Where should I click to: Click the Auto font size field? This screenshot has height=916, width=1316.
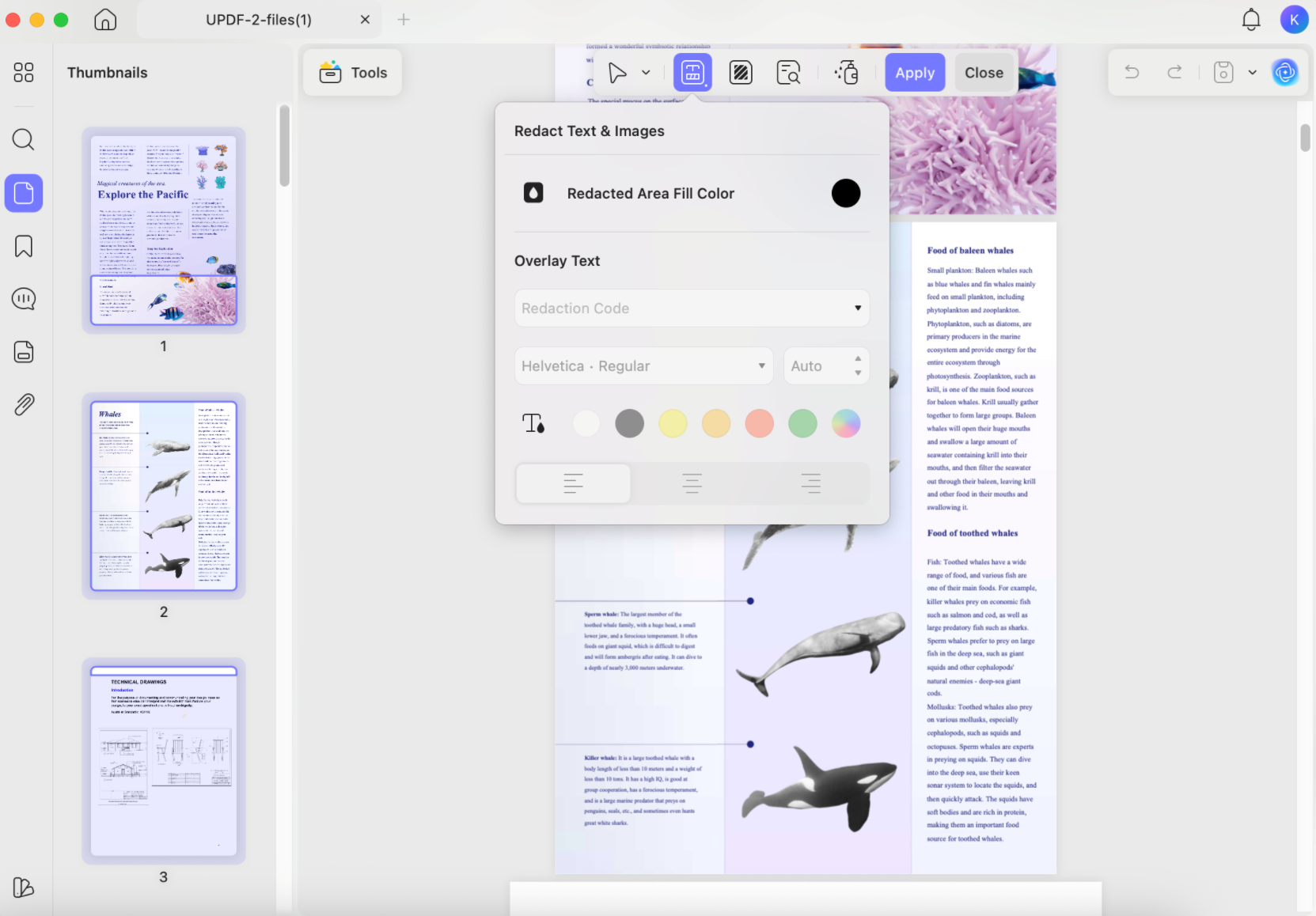click(819, 366)
